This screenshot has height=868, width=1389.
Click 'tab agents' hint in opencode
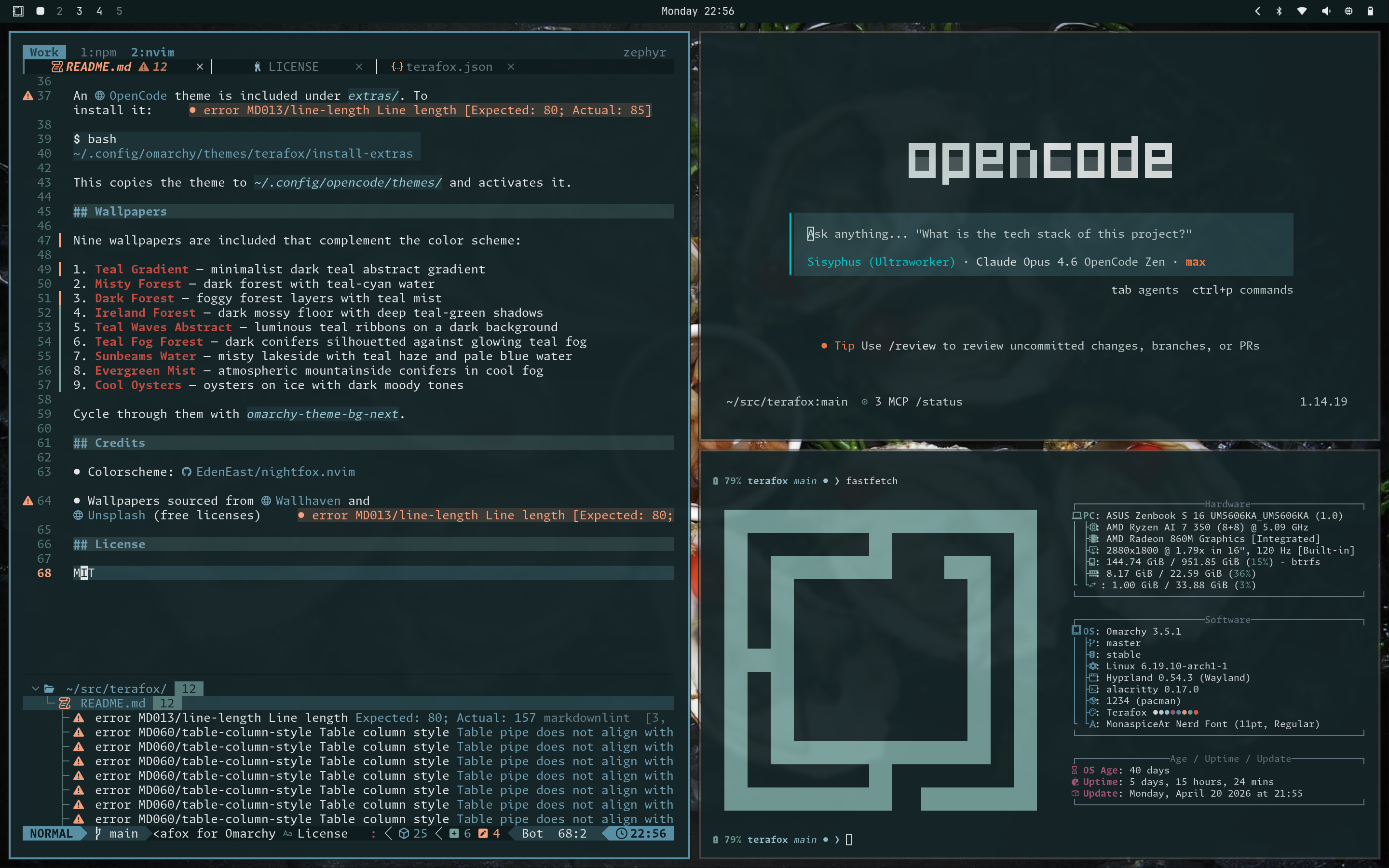[x=1144, y=290]
